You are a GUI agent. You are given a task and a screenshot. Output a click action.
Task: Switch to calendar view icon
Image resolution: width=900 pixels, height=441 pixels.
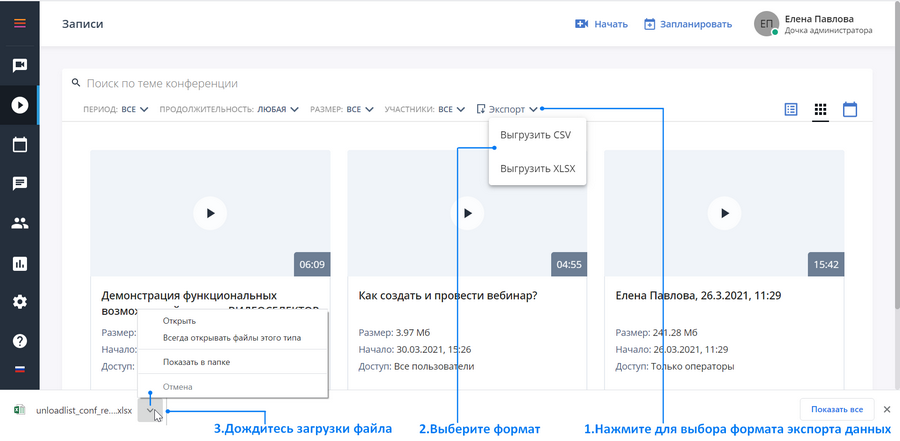850,109
